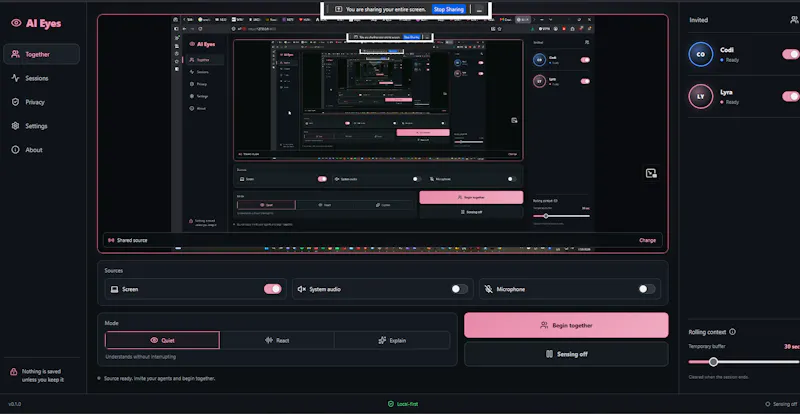Click Codi's Ready status text
Viewport: 800px width, 414px height.
pos(732,60)
